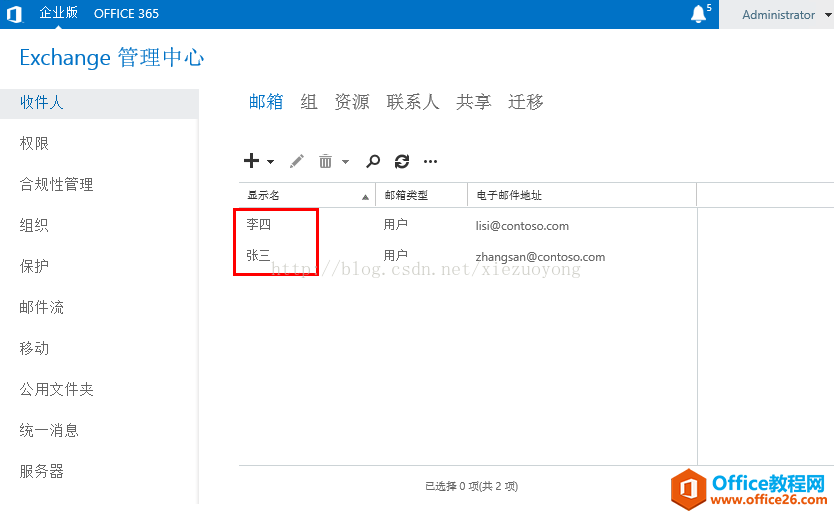The height and width of the screenshot is (517, 834).
Task: Select the 张三 mailbox row
Action: (x=468, y=256)
